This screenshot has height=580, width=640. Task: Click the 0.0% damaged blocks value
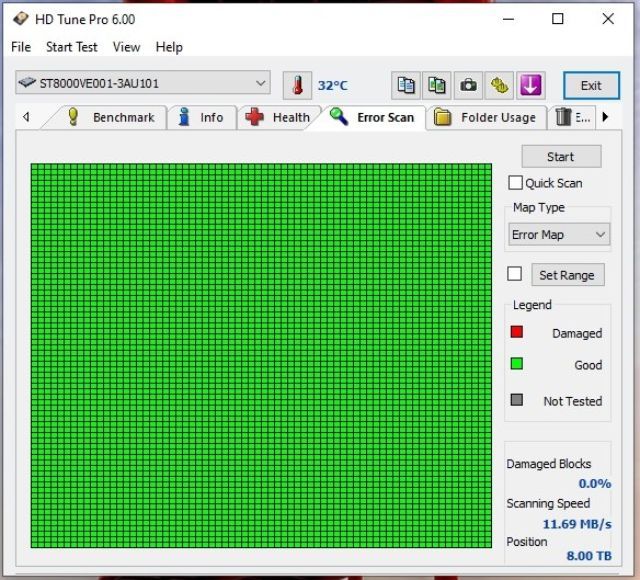pos(595,484)
